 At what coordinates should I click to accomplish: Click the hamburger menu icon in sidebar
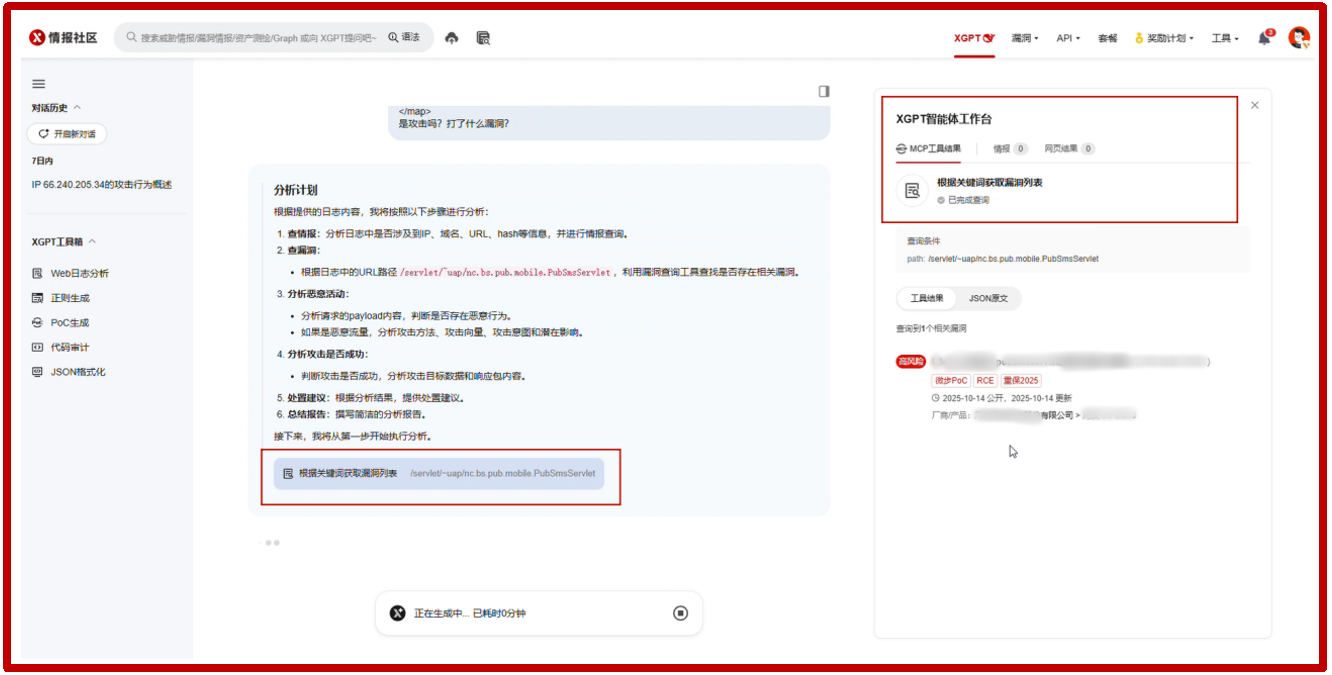pos(39,84)
